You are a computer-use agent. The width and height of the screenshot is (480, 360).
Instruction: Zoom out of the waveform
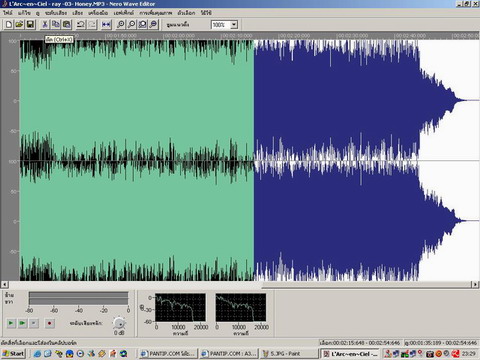pos(132,24)
